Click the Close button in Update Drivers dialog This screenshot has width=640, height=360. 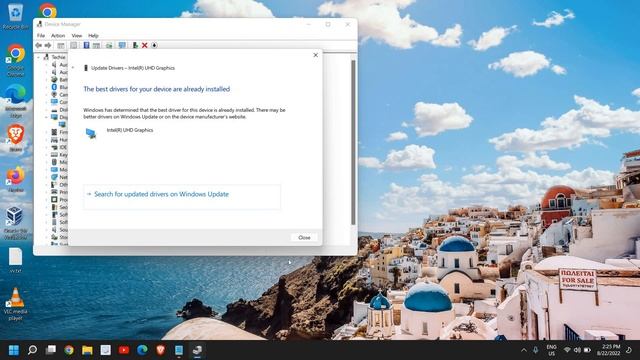(x=304, y=238)
